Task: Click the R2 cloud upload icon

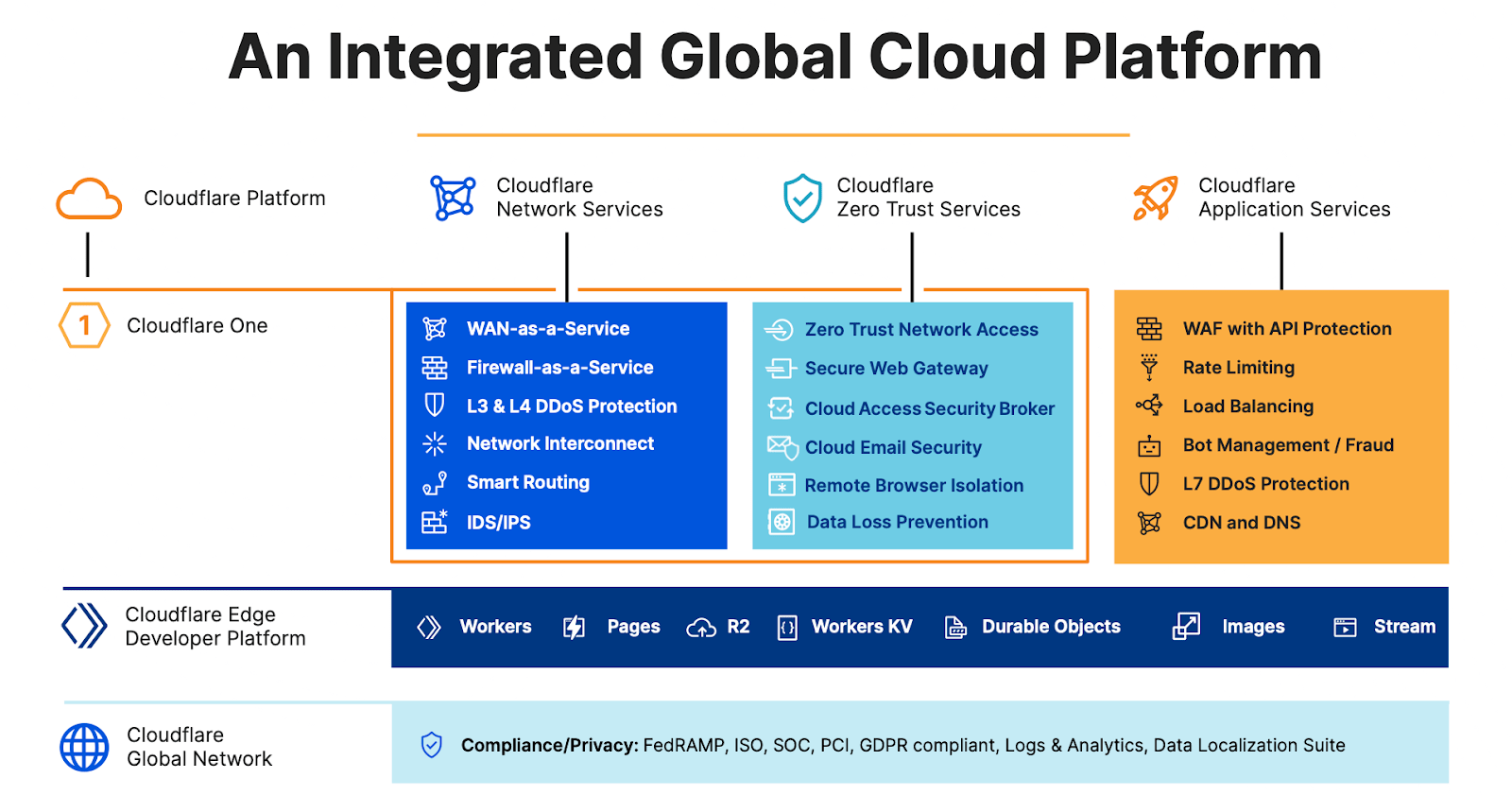Action: (x=701, y=628)
